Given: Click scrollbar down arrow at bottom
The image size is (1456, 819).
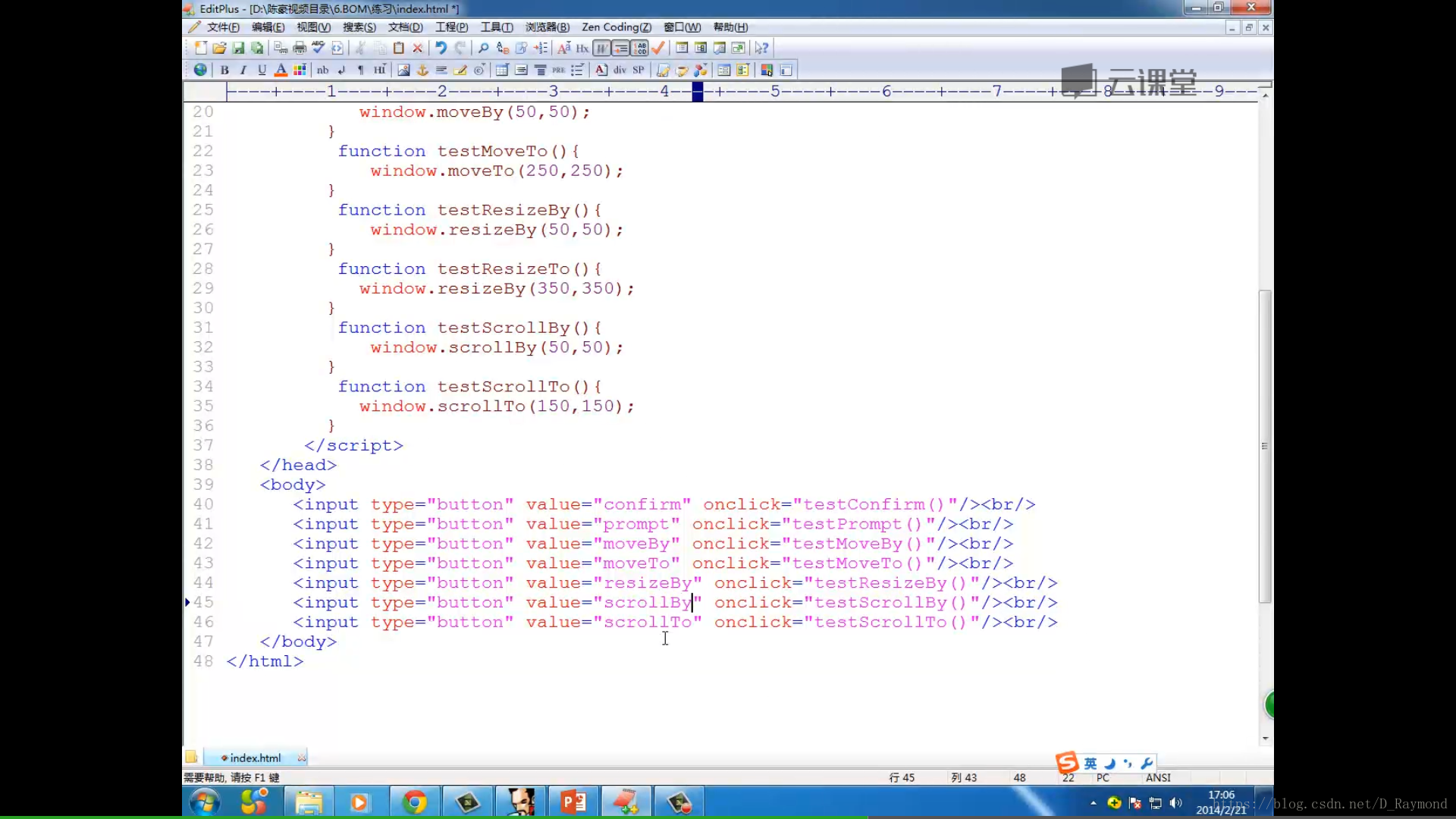Looking at the screenshot, I should coord(1265,738).
